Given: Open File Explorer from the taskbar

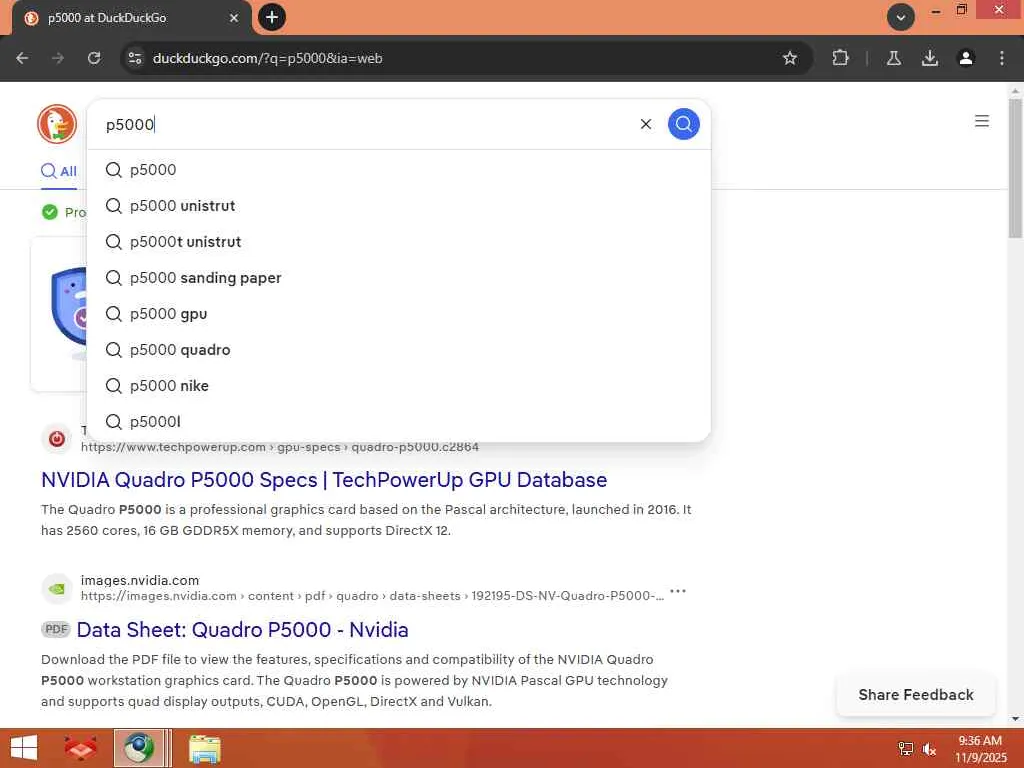Looking at the screenshot, I should [204, 748].
